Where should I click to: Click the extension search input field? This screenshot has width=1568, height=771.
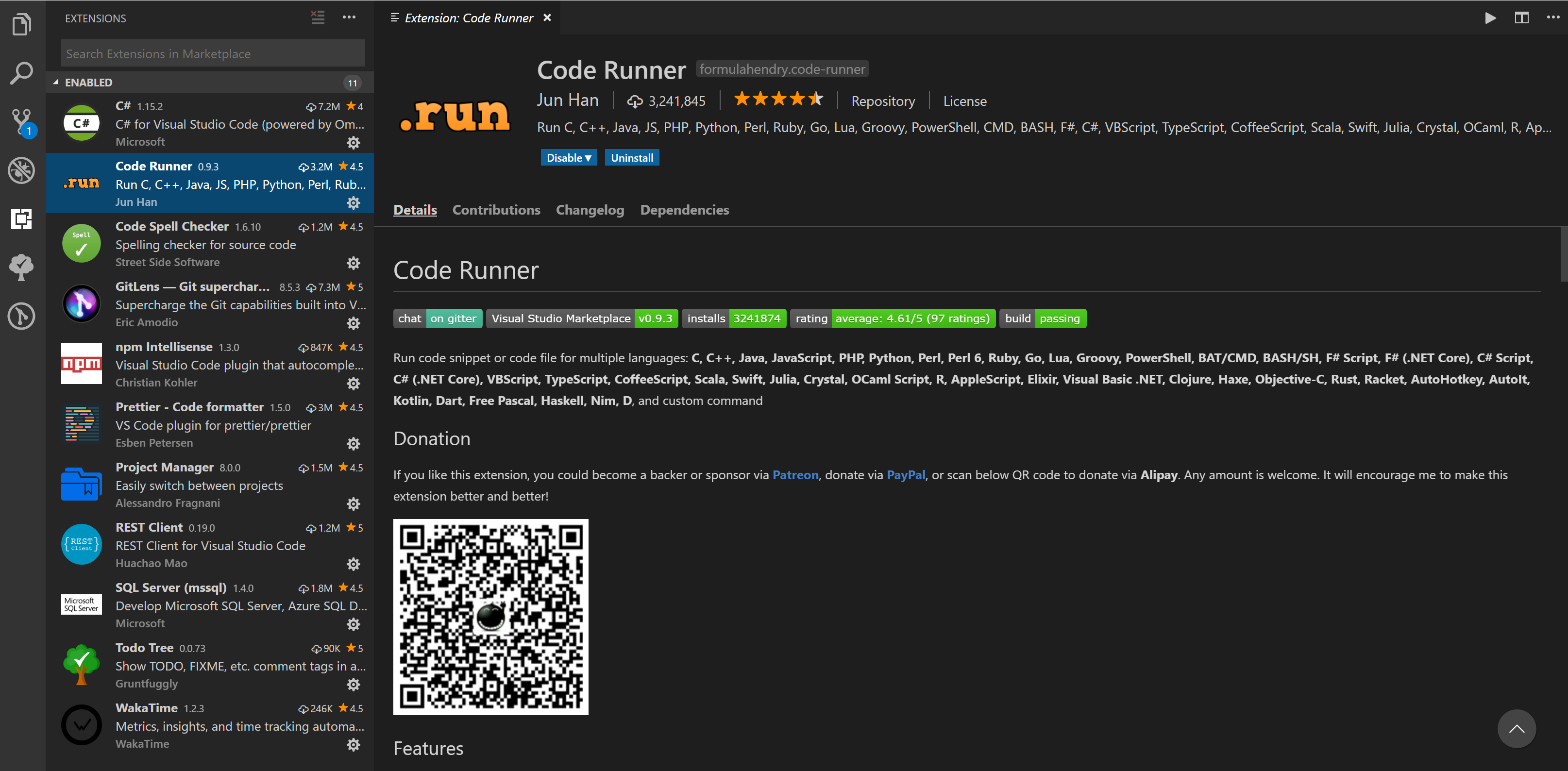point(212,53)
